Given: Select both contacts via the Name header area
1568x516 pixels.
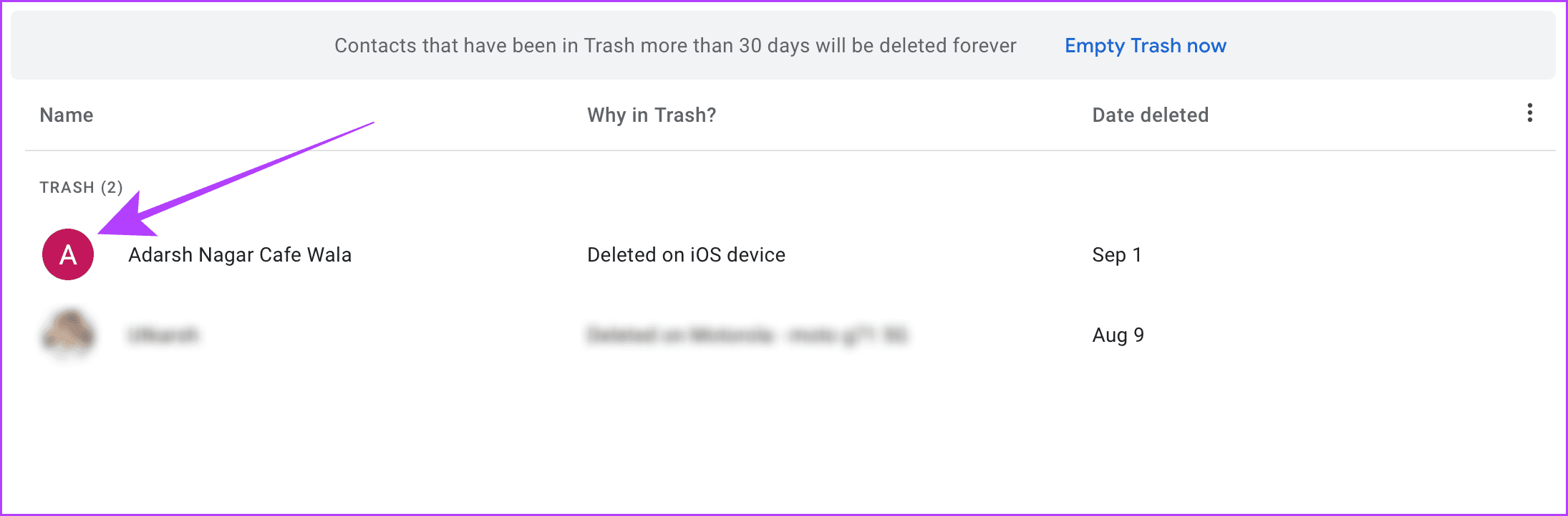Looking at the screenshot, I should tap(66, 115).
